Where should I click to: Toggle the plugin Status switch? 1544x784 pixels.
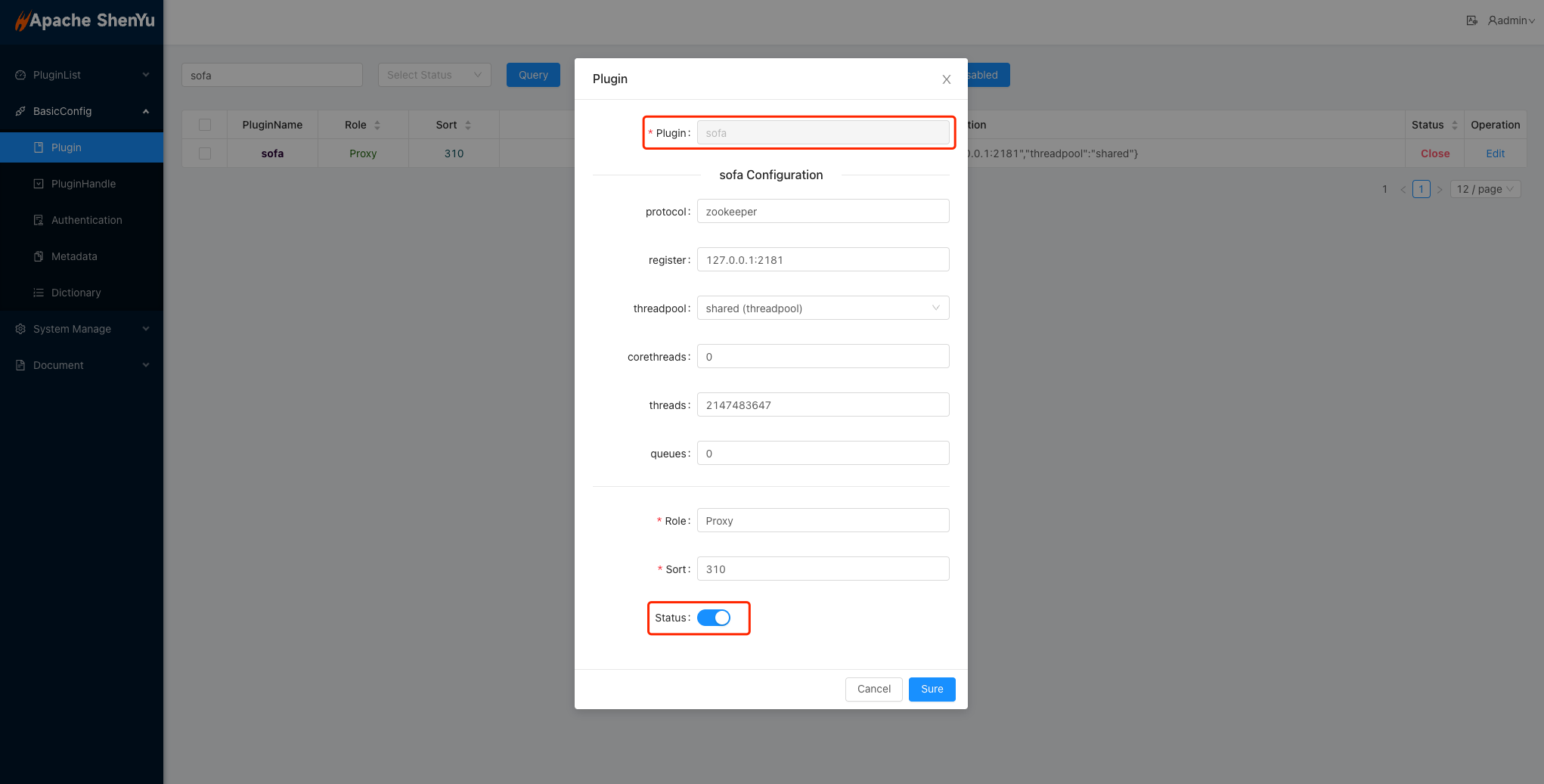click(713, 618)
